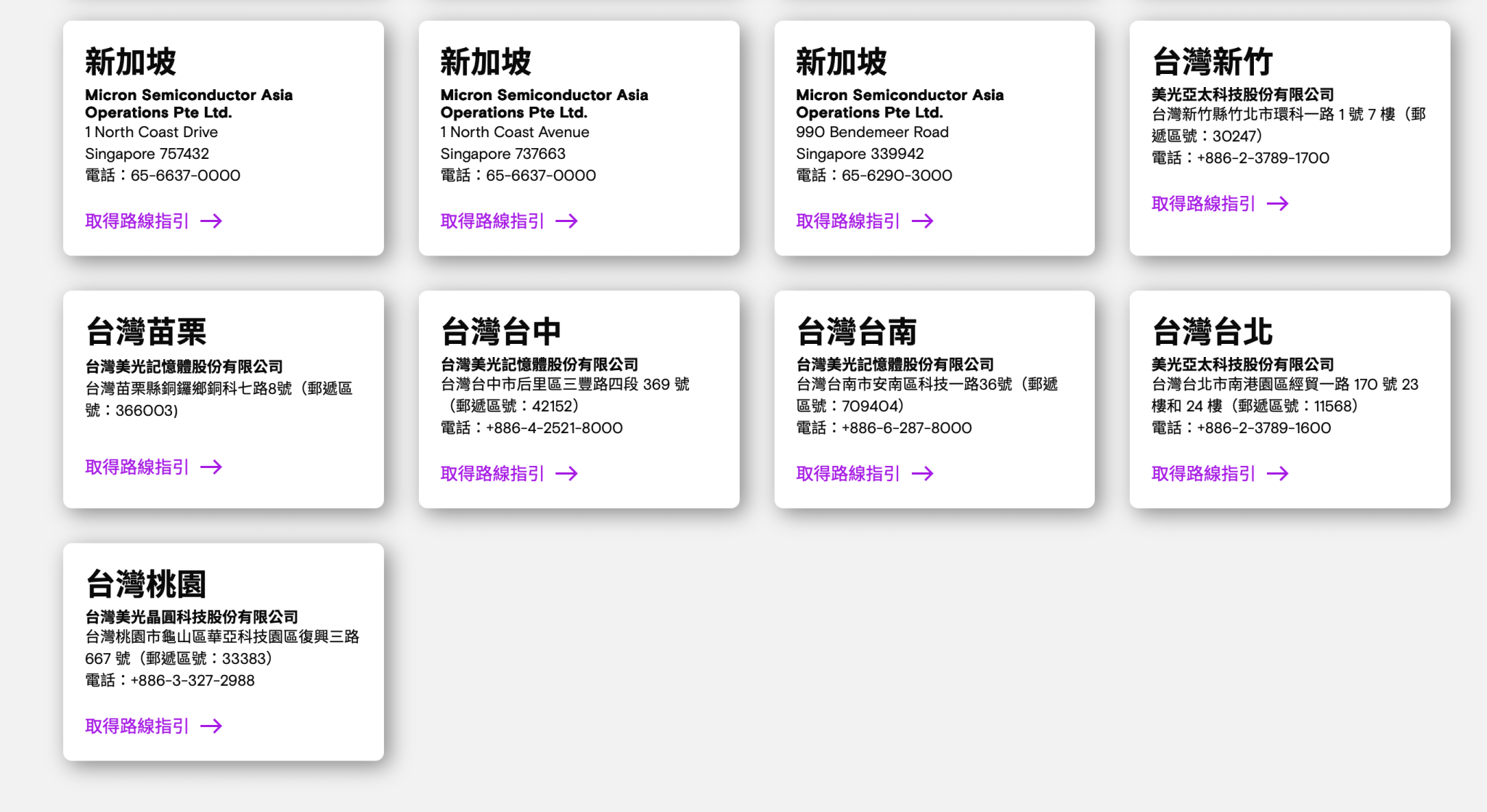Click arrow icon in North Coast Avenue card
The width and height of the screenshot is (1487, 812).
(567, 221)
